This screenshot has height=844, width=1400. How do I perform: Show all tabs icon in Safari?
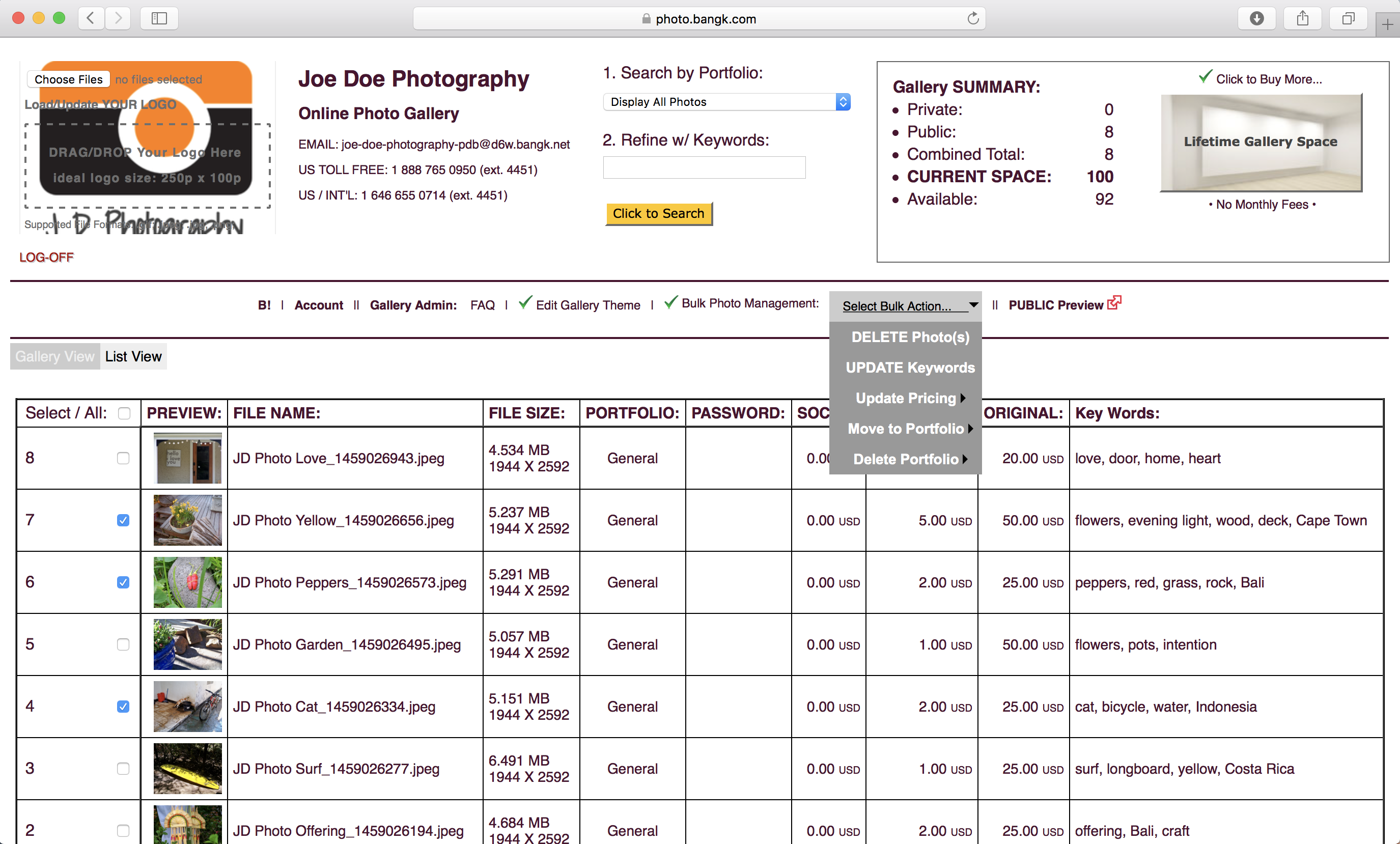(1348, 18)
